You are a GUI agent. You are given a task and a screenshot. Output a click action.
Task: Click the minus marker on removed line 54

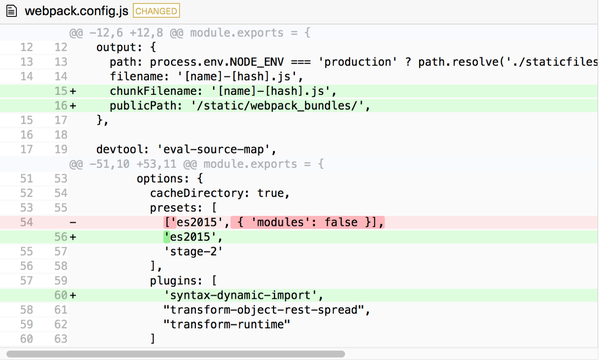(73, 223)
